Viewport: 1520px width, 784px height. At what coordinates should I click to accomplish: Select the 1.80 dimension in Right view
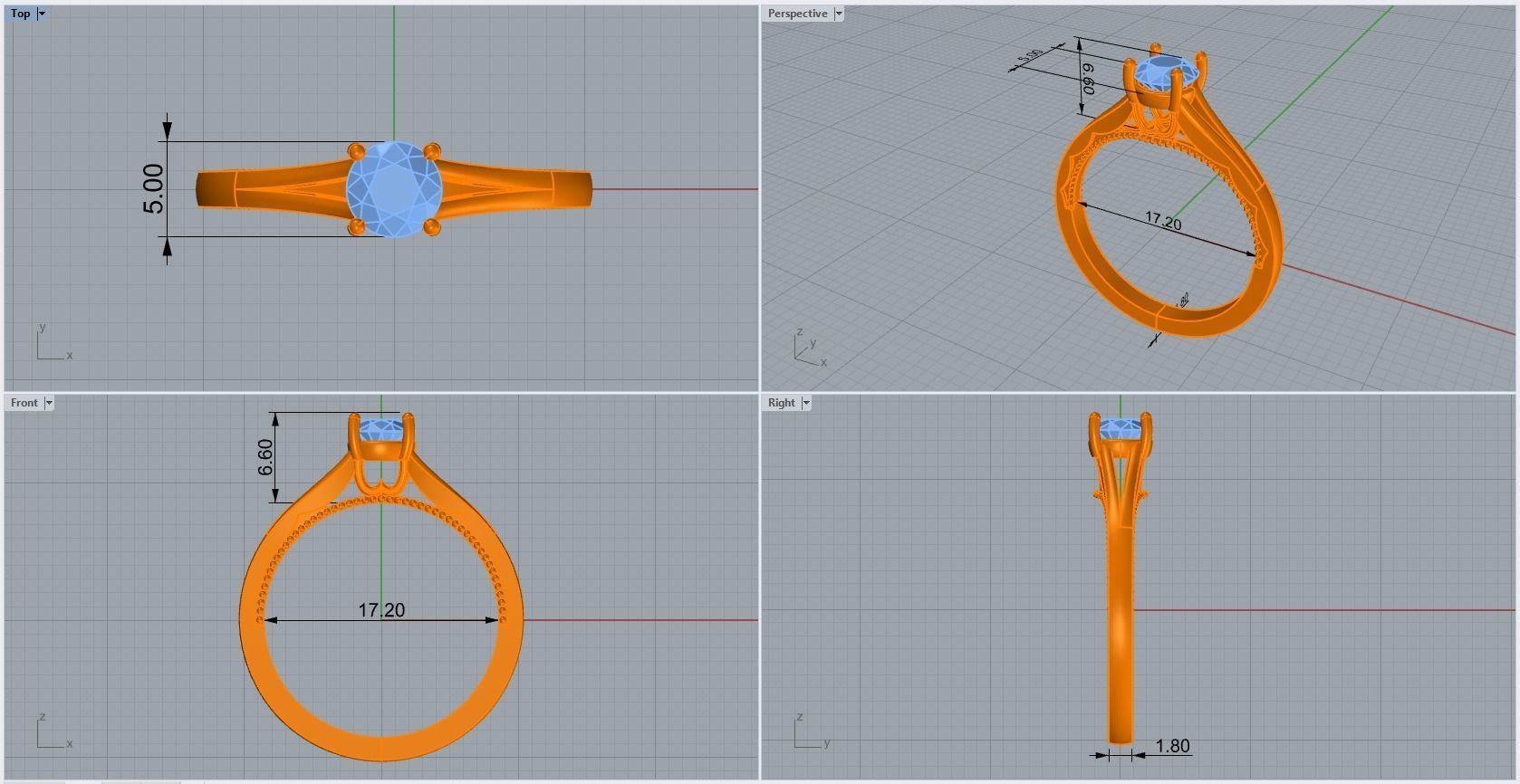pyautogui.click(x=1173, y=746)
